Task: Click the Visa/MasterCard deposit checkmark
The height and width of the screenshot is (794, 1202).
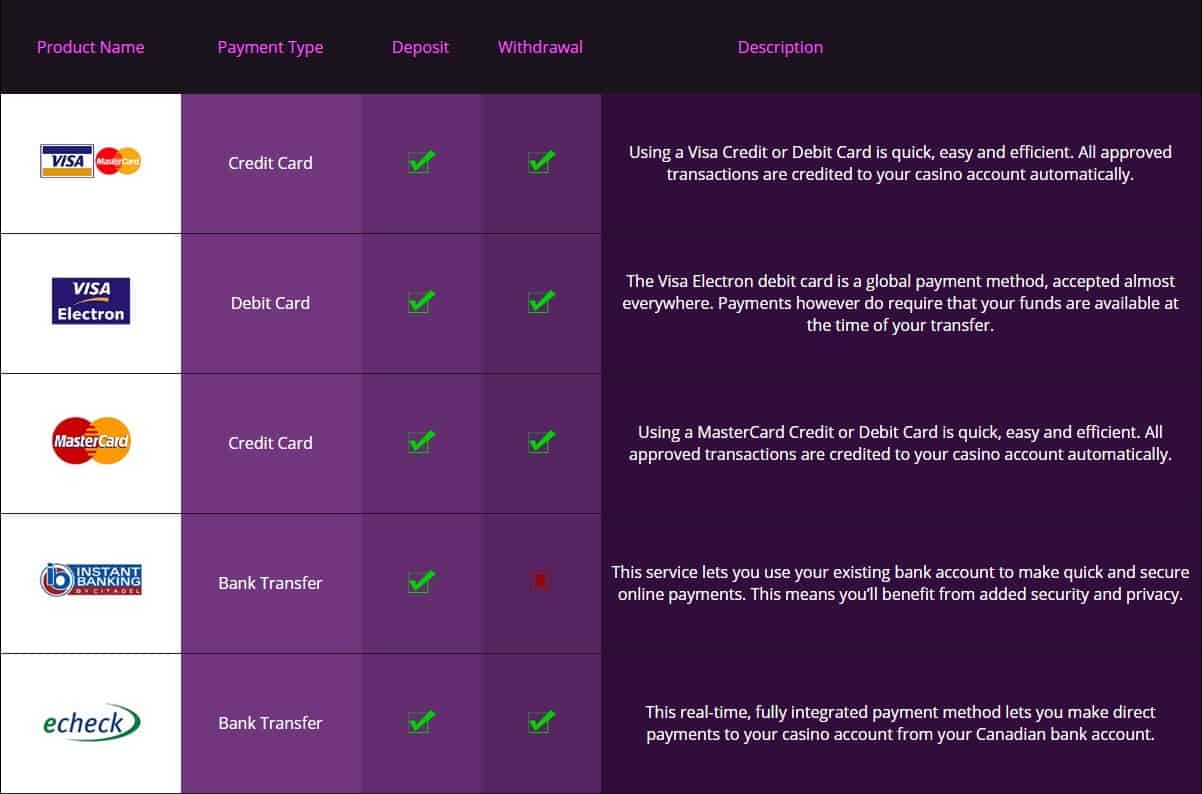Action: (x=421, y=160)
